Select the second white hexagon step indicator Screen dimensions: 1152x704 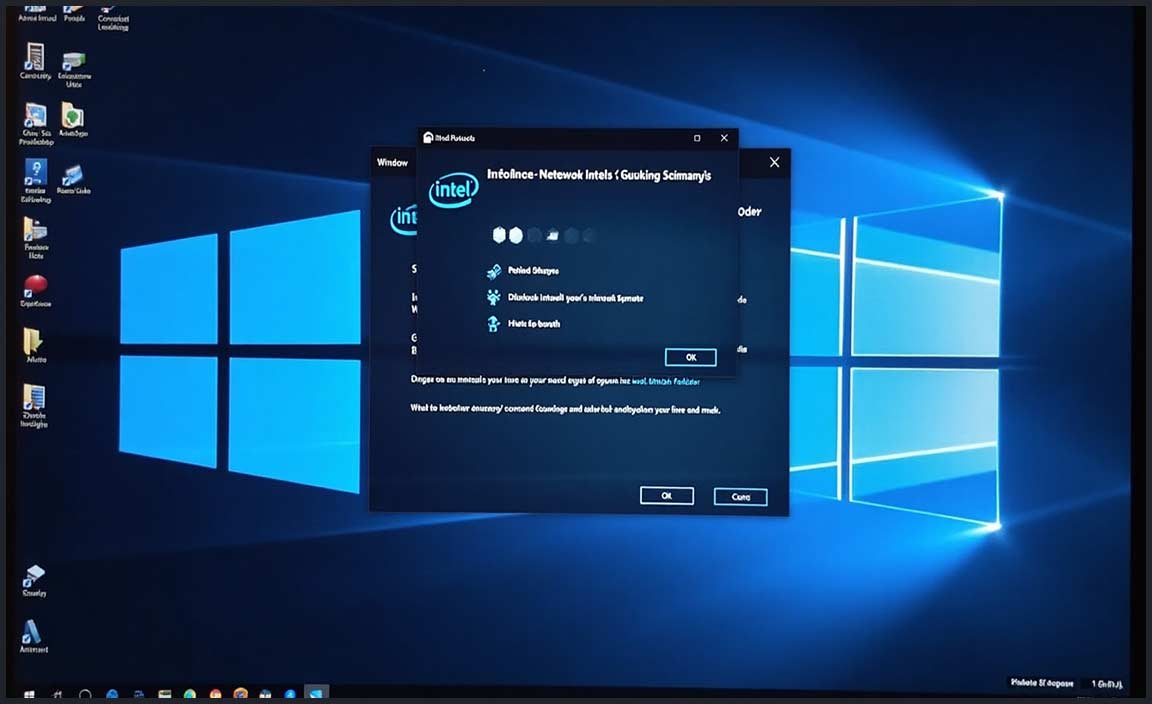click(x=516, y=235)
